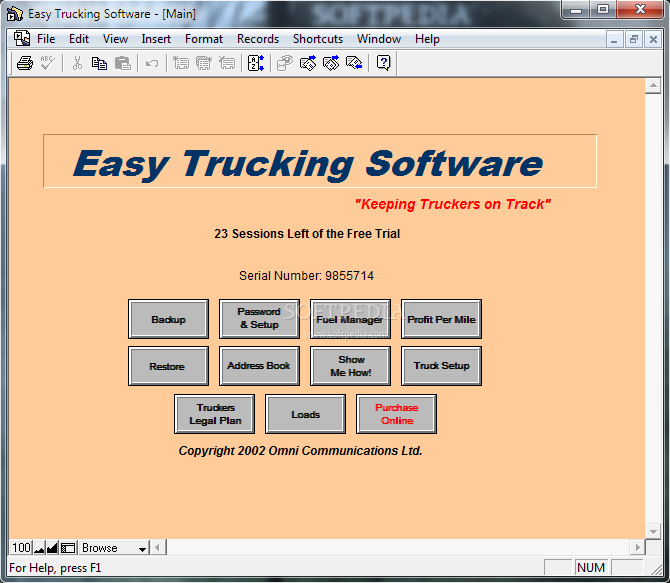Open the Address Book button
Screen dimensions: 670x583
click(259, 366)
